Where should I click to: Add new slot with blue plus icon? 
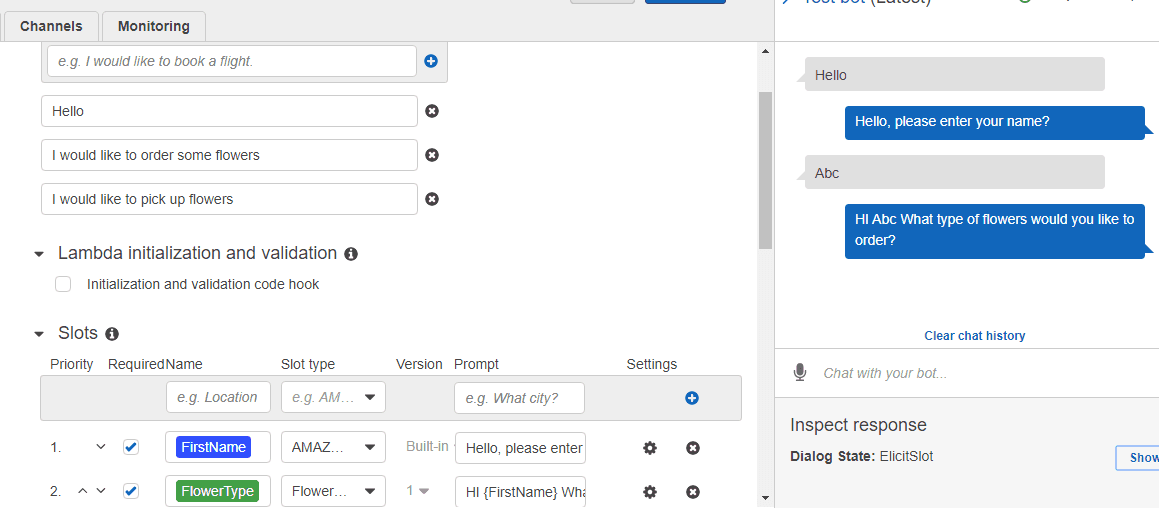692,398
